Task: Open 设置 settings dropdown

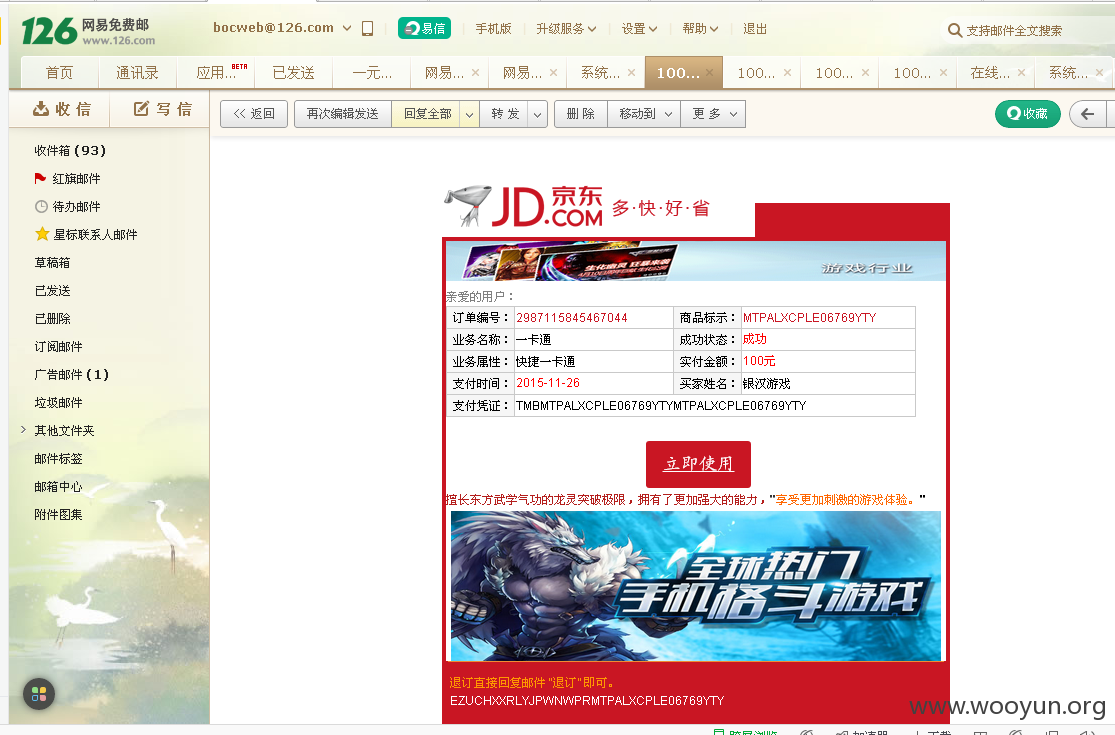Action: pos(639,29)
